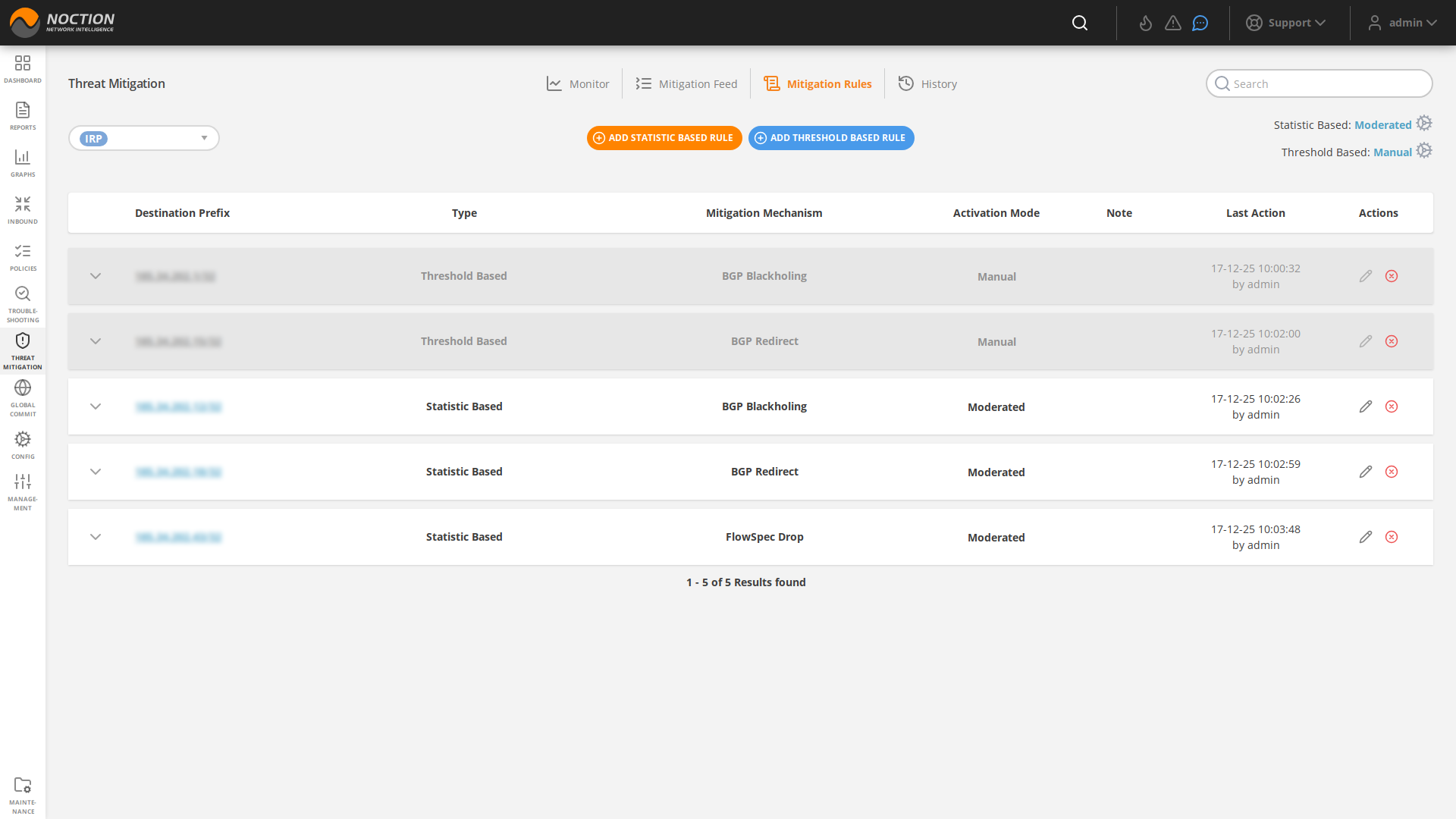Expand the first Threshold Based BGP Blackholing row

[x=96, y=276]
